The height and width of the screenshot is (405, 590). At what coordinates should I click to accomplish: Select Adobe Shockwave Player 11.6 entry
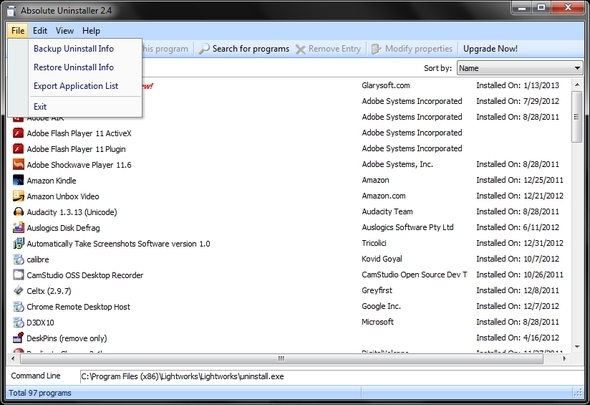79,165
